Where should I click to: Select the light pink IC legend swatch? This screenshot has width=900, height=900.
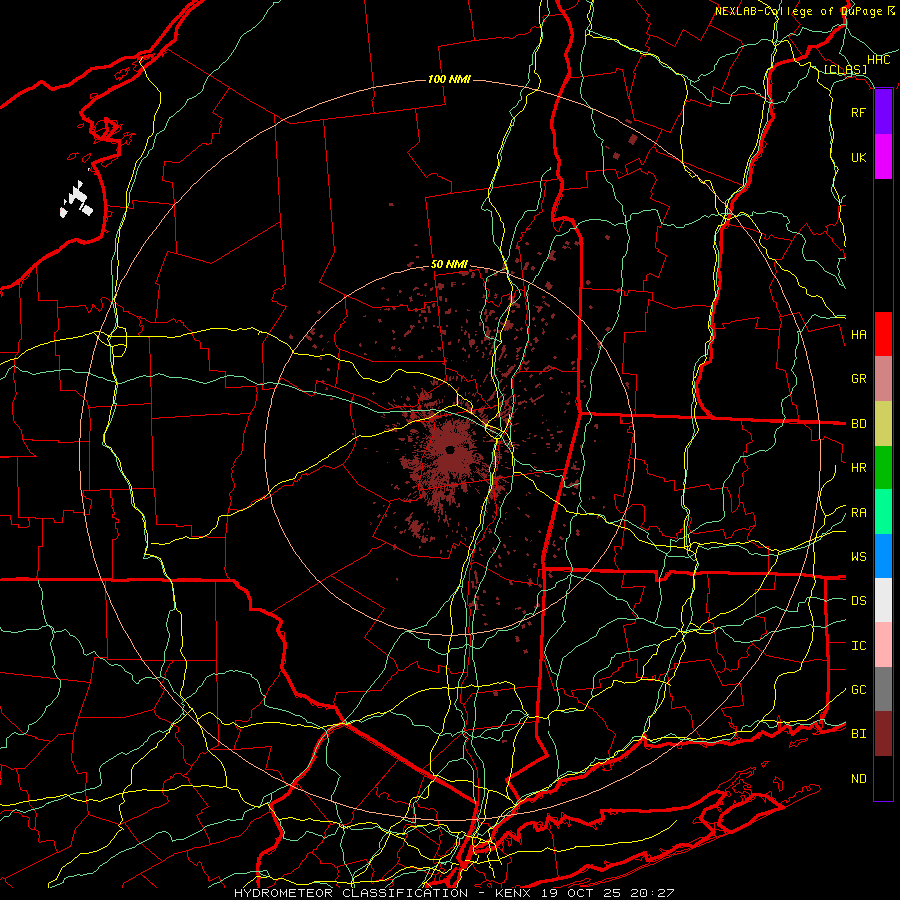883,645
